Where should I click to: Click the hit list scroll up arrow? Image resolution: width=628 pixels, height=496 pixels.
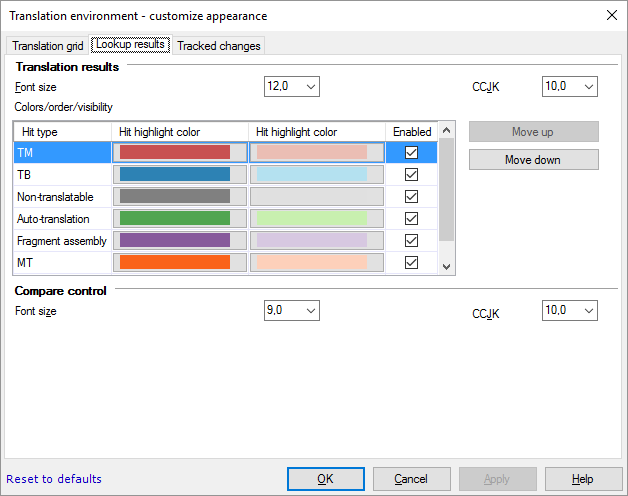click(447, 130)
